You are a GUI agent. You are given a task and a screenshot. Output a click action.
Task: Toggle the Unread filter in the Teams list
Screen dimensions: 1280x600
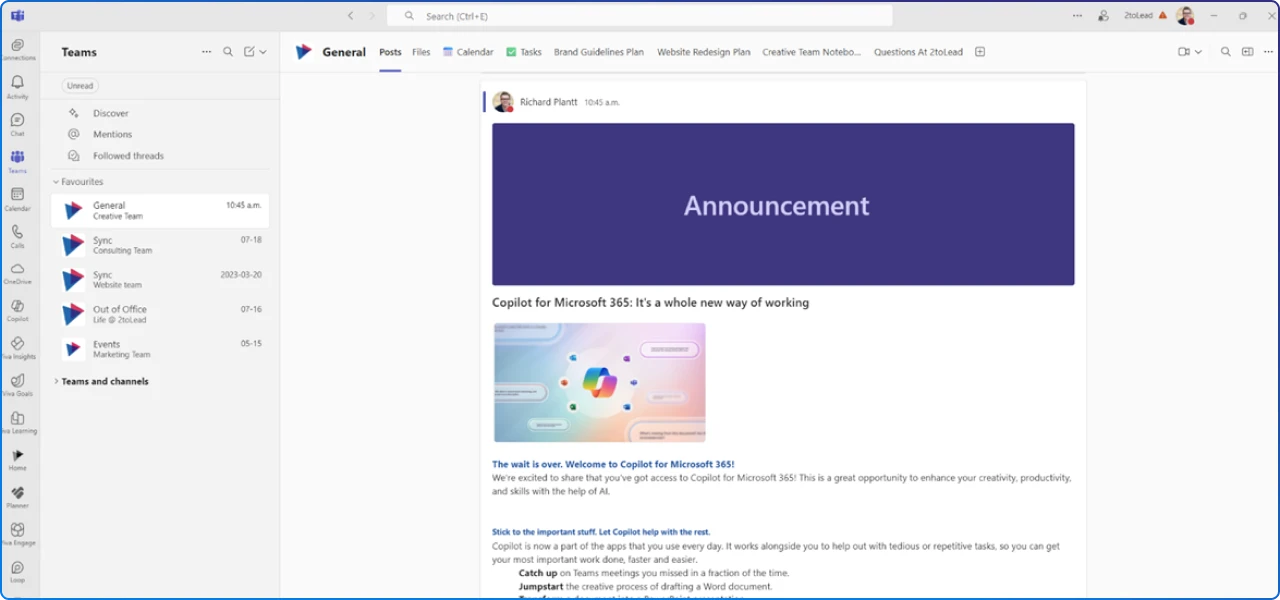click(x=79, y=85)
